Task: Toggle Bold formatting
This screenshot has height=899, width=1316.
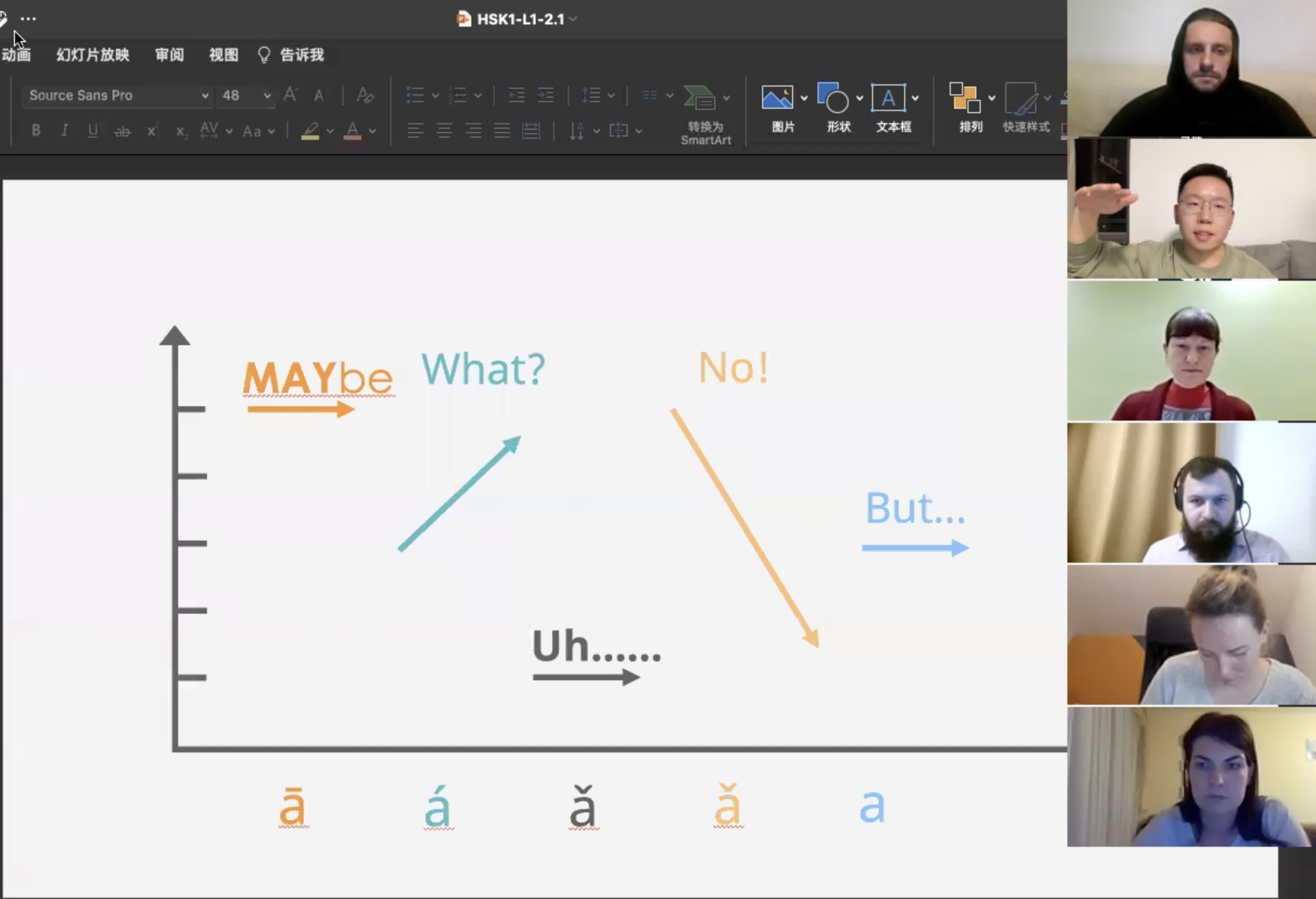Action: coord(36,131)
